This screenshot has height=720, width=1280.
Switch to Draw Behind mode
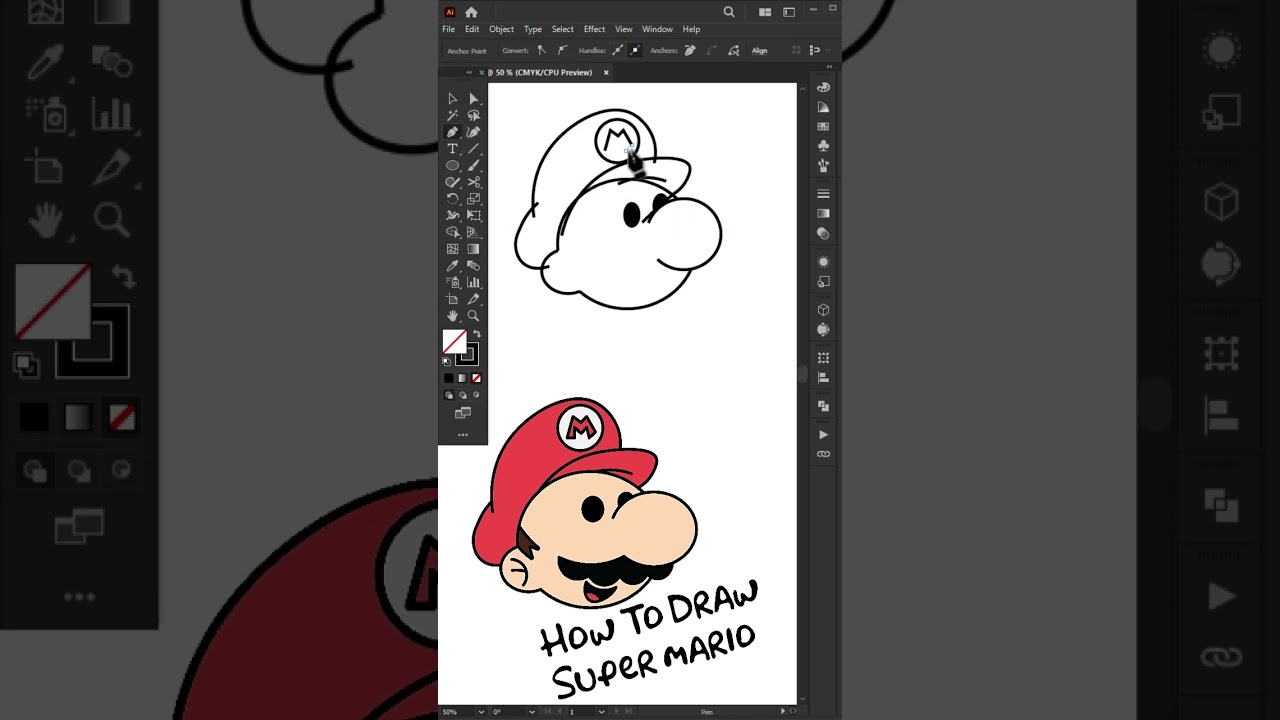(462, 395)
